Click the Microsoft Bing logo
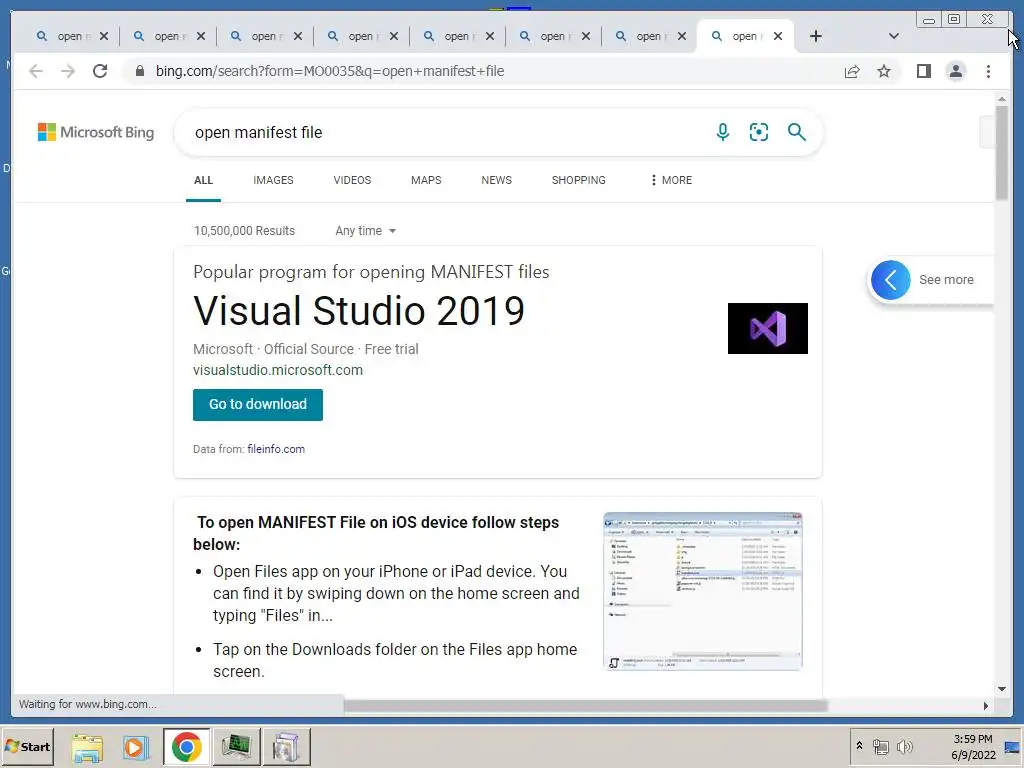Image resolution: width=1024 pixels, height=768 pixels. pyautogui.click(x=96, y=132)
